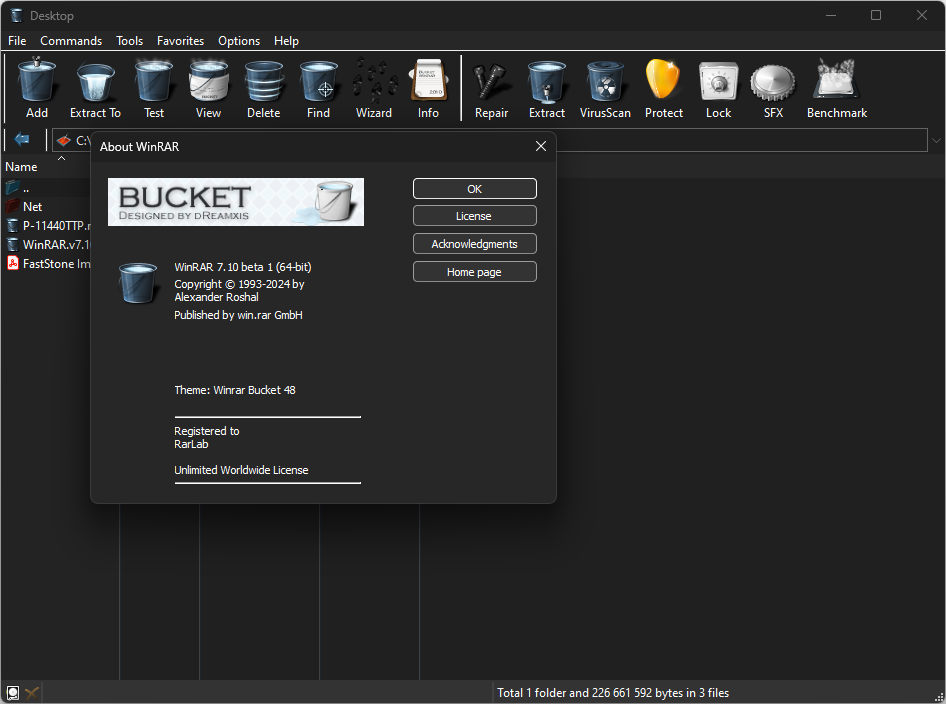This screenshot has height=704, width=946.
Task: Click the bucket icon in About dialog
Action: (x=138, y=282)
